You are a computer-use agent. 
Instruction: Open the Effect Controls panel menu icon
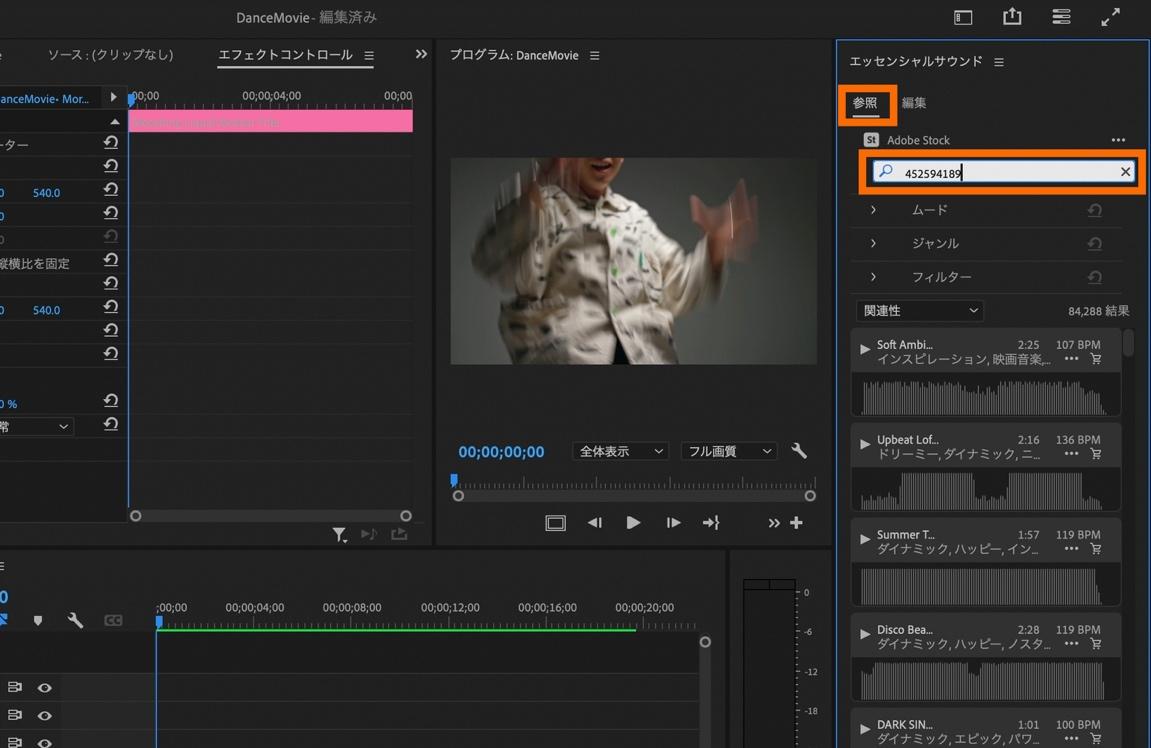point(369,55)
